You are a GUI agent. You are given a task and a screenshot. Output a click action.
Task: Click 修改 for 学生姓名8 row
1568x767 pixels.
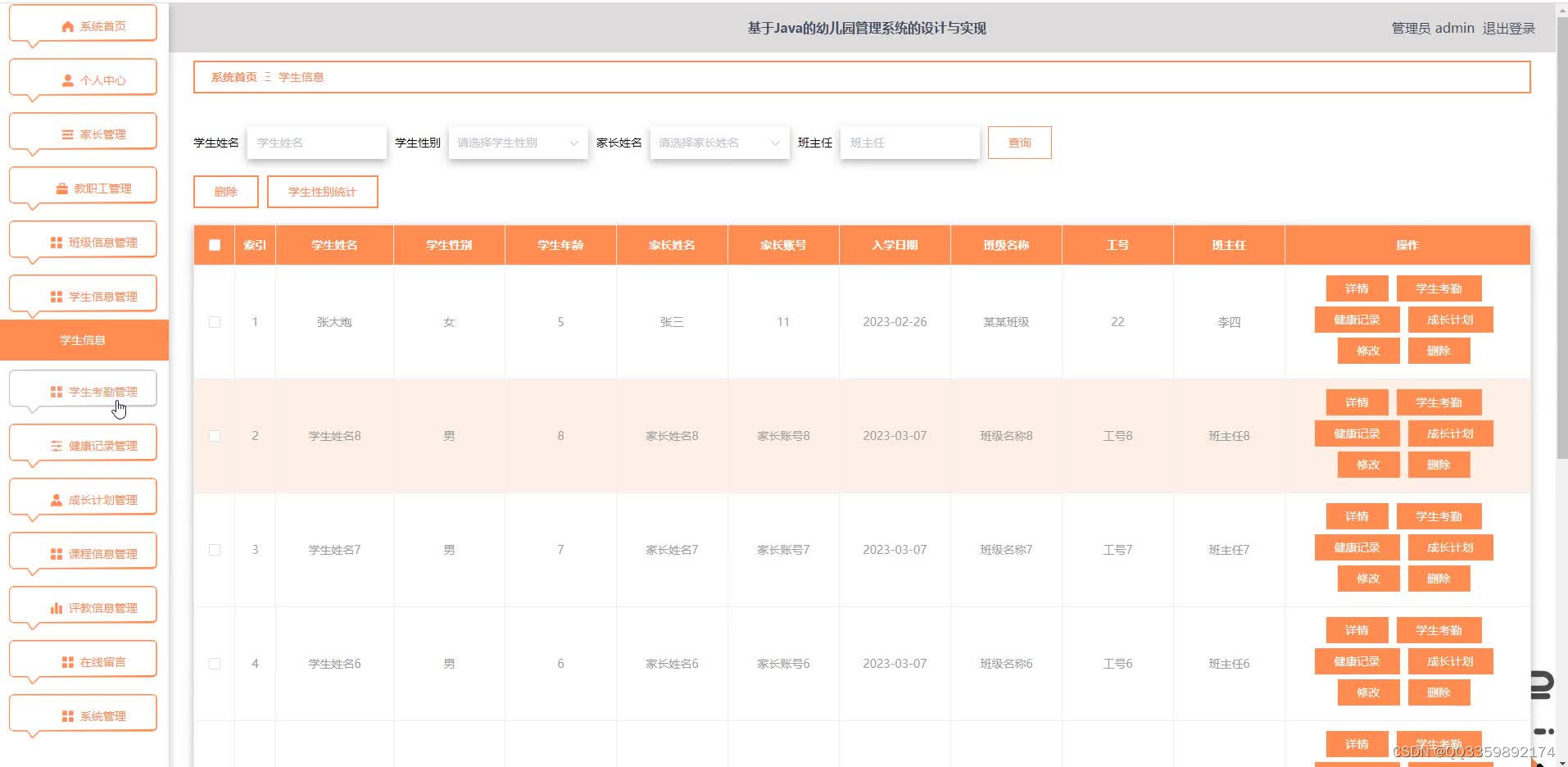click(1369, 465)
